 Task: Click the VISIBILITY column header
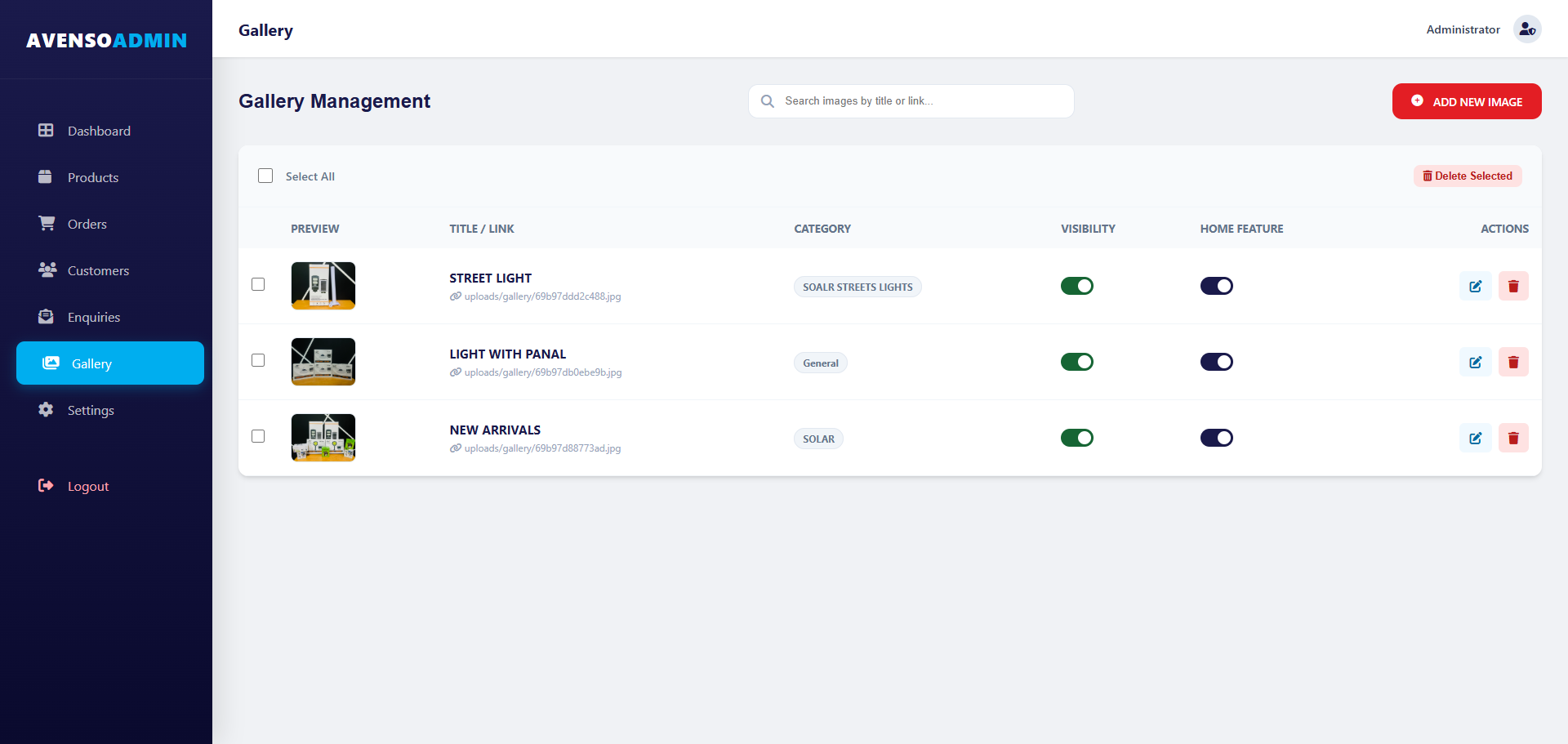pyautogui.click(x=1088, y=229)
